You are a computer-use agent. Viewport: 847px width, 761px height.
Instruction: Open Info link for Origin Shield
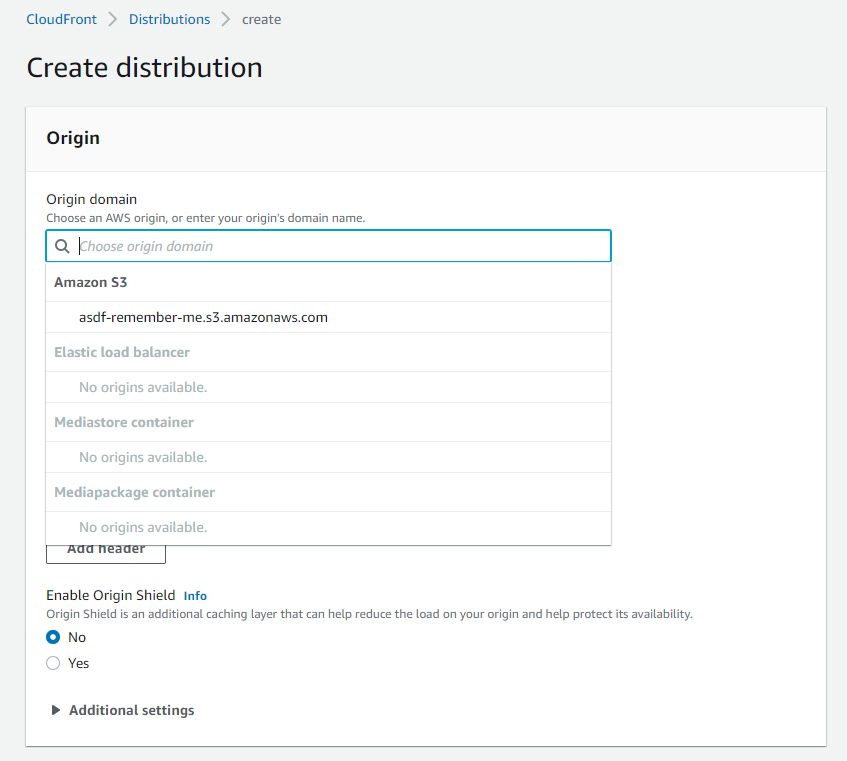pyautogui.click(x=195, y=596)
